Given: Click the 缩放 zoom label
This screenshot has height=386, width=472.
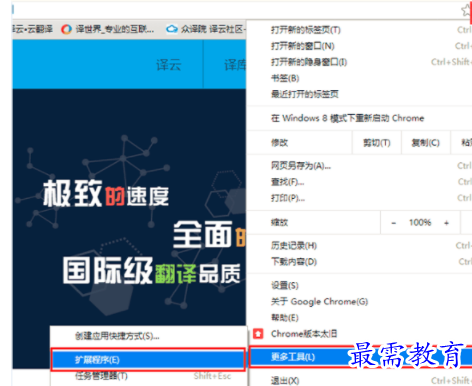Looking at the screenshot, I should click(279, 222).
